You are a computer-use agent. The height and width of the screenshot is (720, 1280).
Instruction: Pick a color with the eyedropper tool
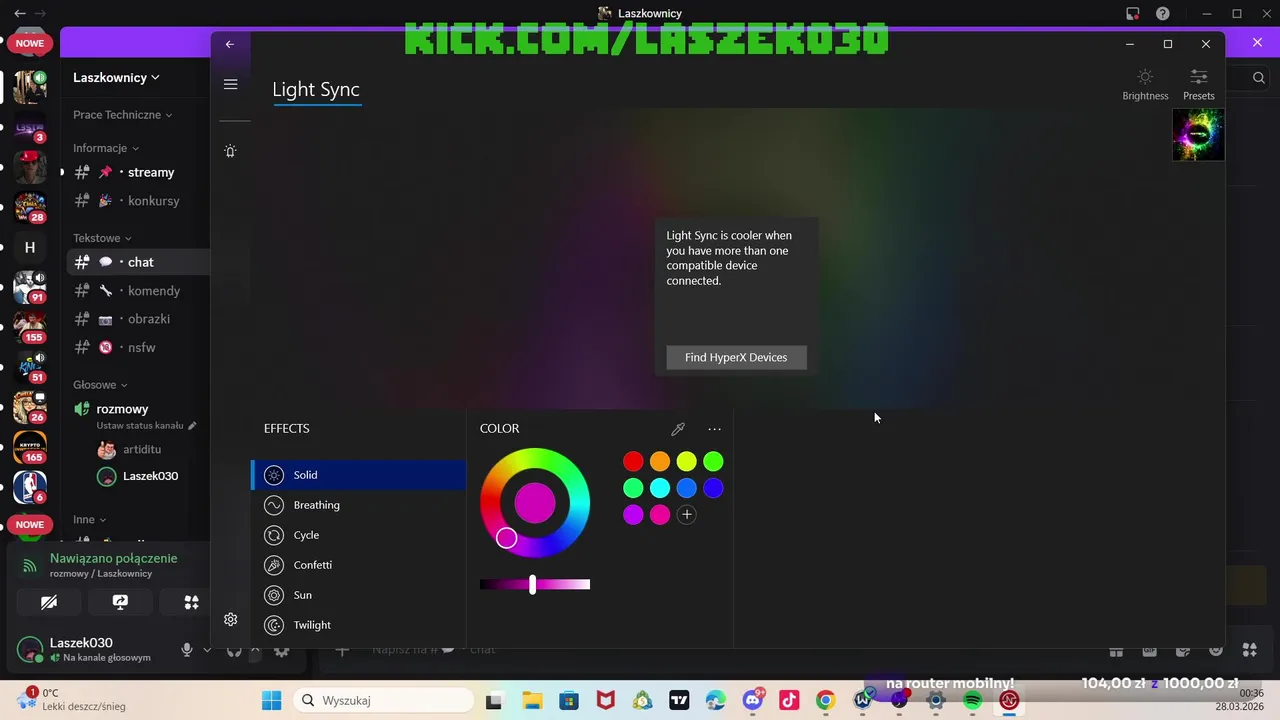[678, 429]
